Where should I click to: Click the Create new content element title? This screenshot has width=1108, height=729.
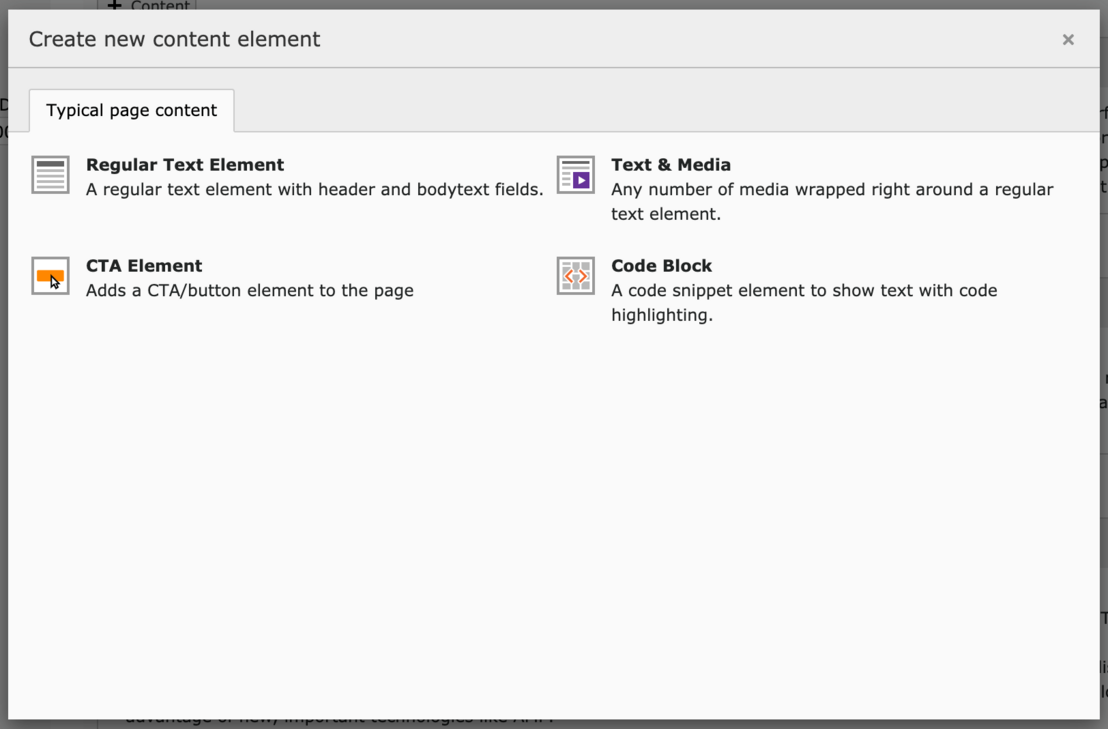pyautogui.click(x=174, y=39)
